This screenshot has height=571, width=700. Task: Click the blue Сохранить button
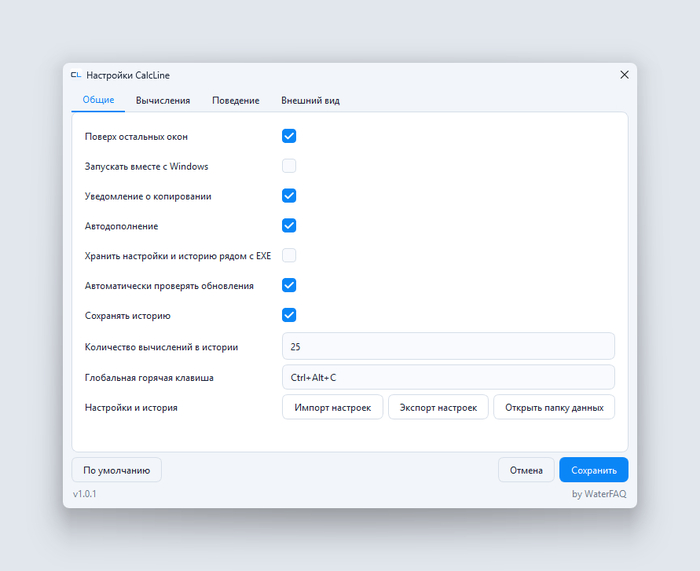(594, 470)
